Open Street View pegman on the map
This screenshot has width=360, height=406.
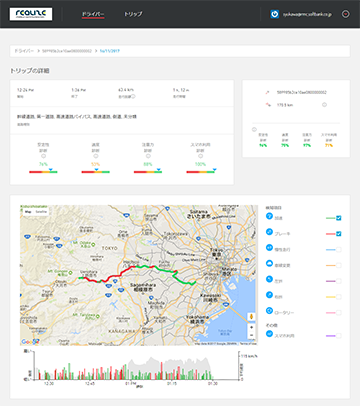coord(251,316)
